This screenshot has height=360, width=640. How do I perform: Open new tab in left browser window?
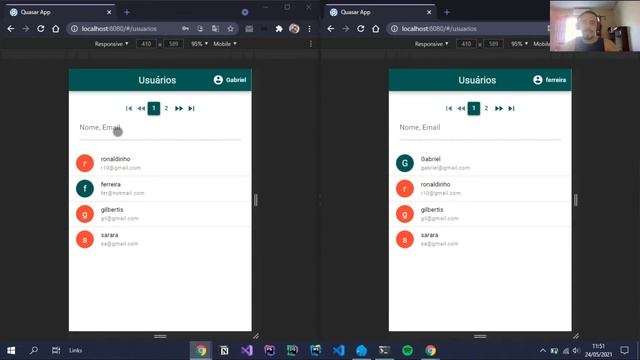click(127, 12)
